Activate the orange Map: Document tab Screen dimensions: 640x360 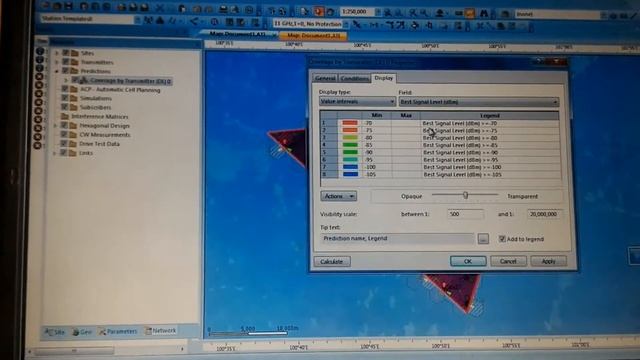(x=313, y=36)
